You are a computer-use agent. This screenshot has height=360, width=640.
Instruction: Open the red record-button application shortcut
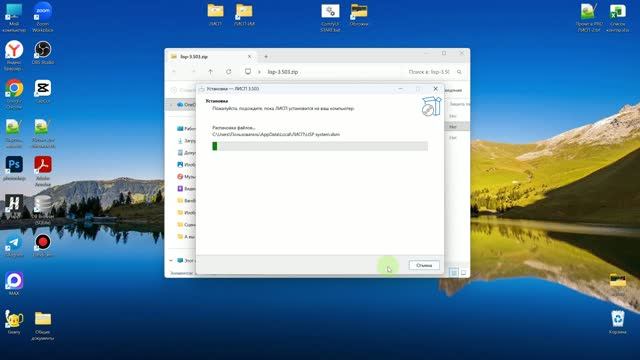tap(43, 245)
